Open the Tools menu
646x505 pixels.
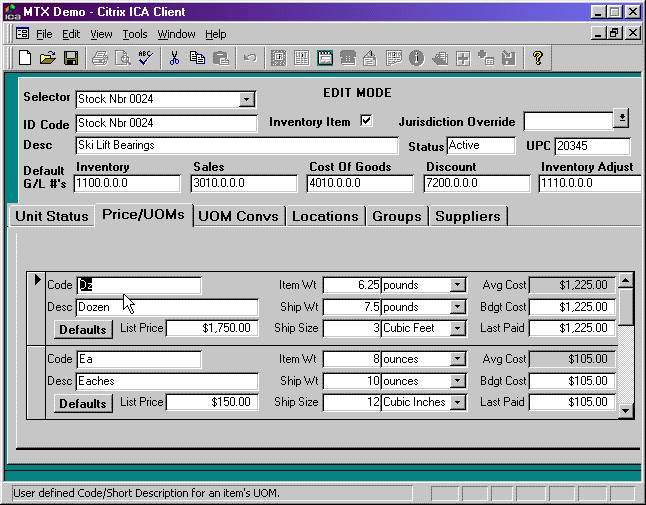[x=135, y=34]
